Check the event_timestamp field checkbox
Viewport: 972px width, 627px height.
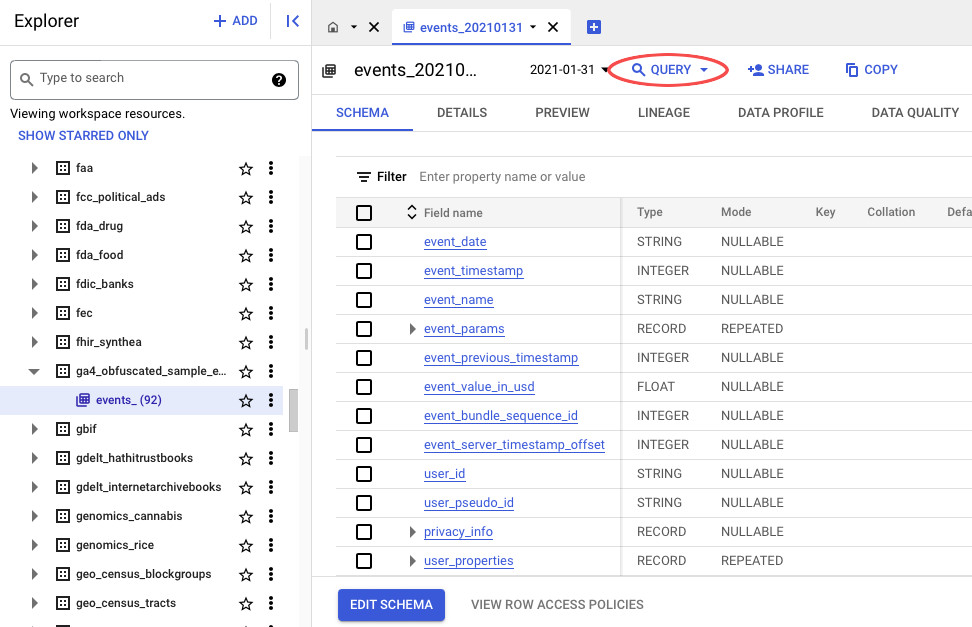[364, 271]
